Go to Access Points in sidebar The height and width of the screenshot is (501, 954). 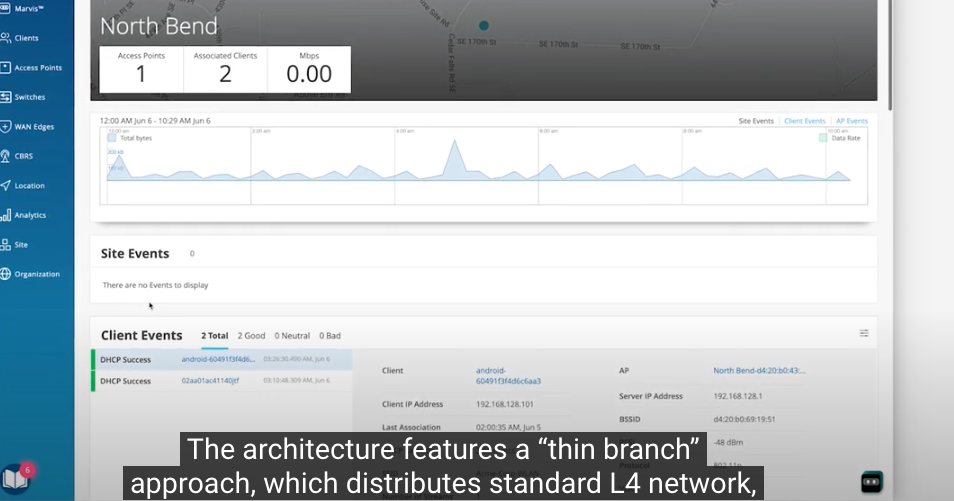coord(6,68)
